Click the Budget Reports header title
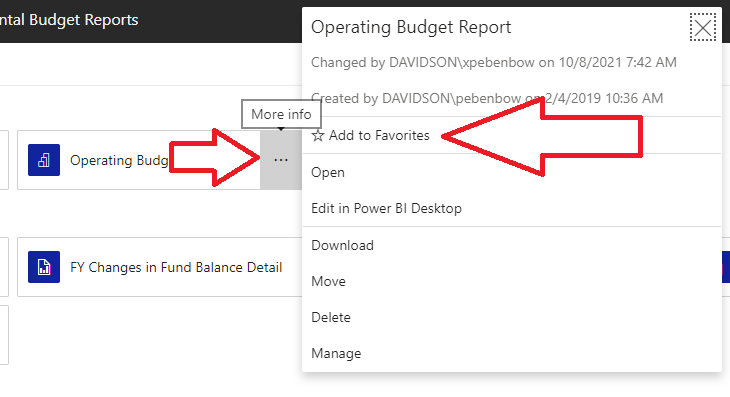Image resolution: width=730 pixels, height=397 pixels. [69, 20]
